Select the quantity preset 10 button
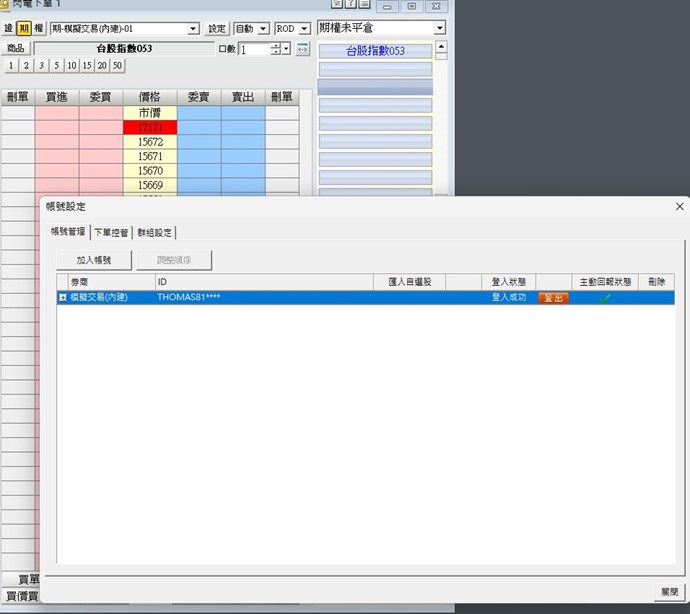Viewport: 690px width, 614px height. [72, 66]
